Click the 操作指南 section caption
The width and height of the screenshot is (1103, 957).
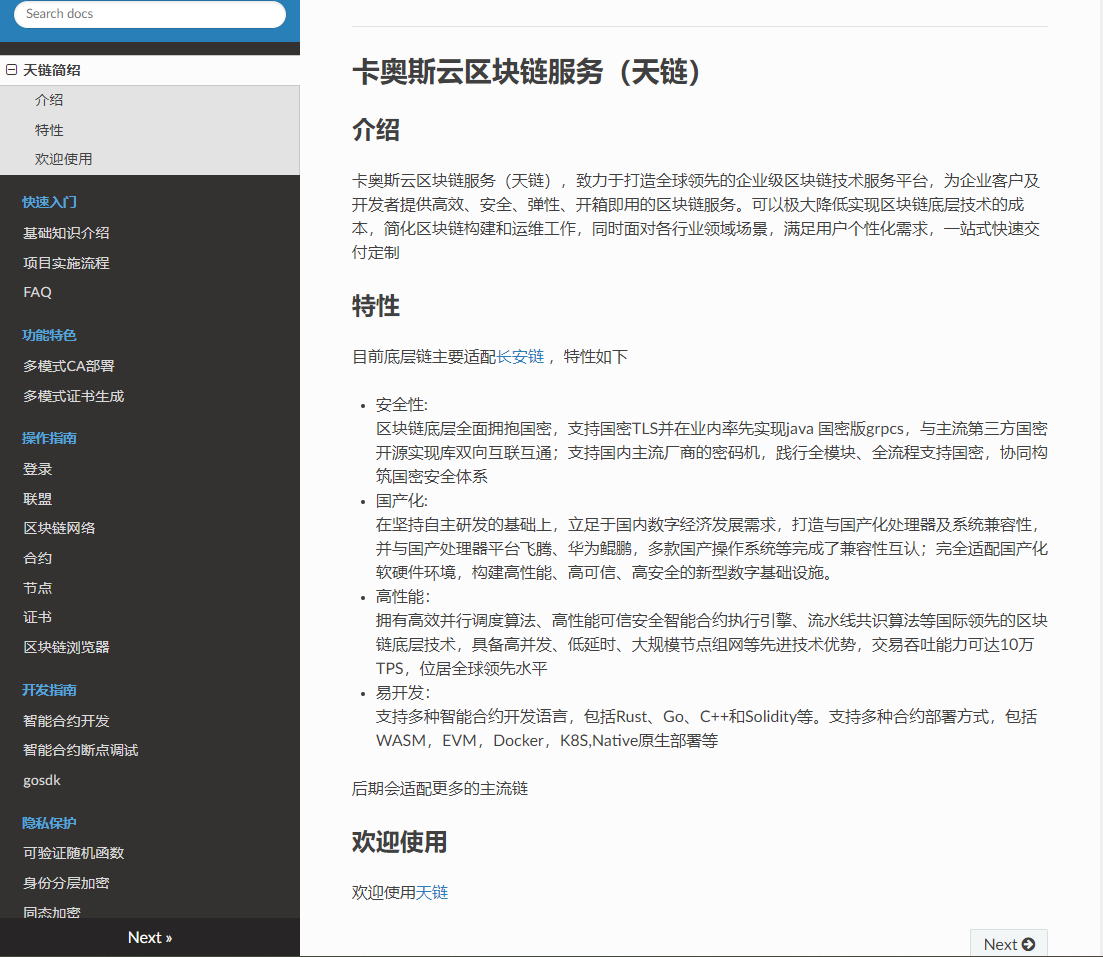pos(49,438)
